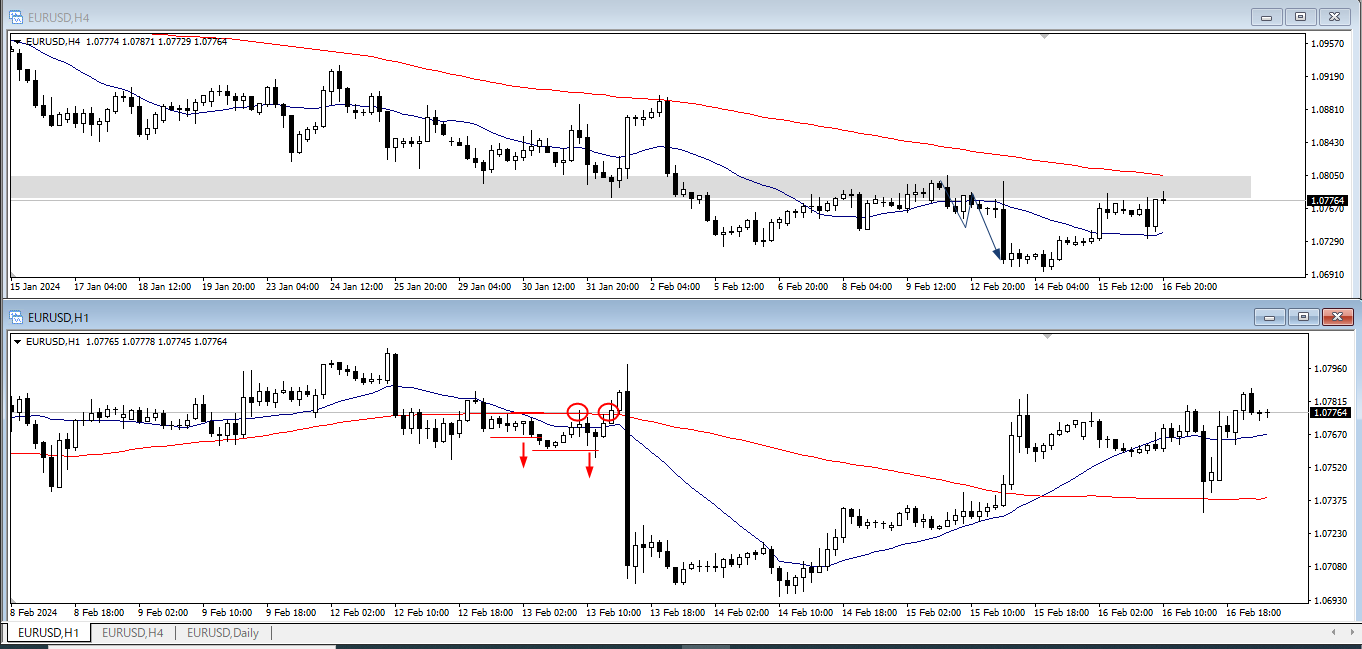Image resolution: width=1362 pixels, height=649 pixels.
Task: Select the EURUSD,H1 bottom tab
Action: [x=50, y=633]
